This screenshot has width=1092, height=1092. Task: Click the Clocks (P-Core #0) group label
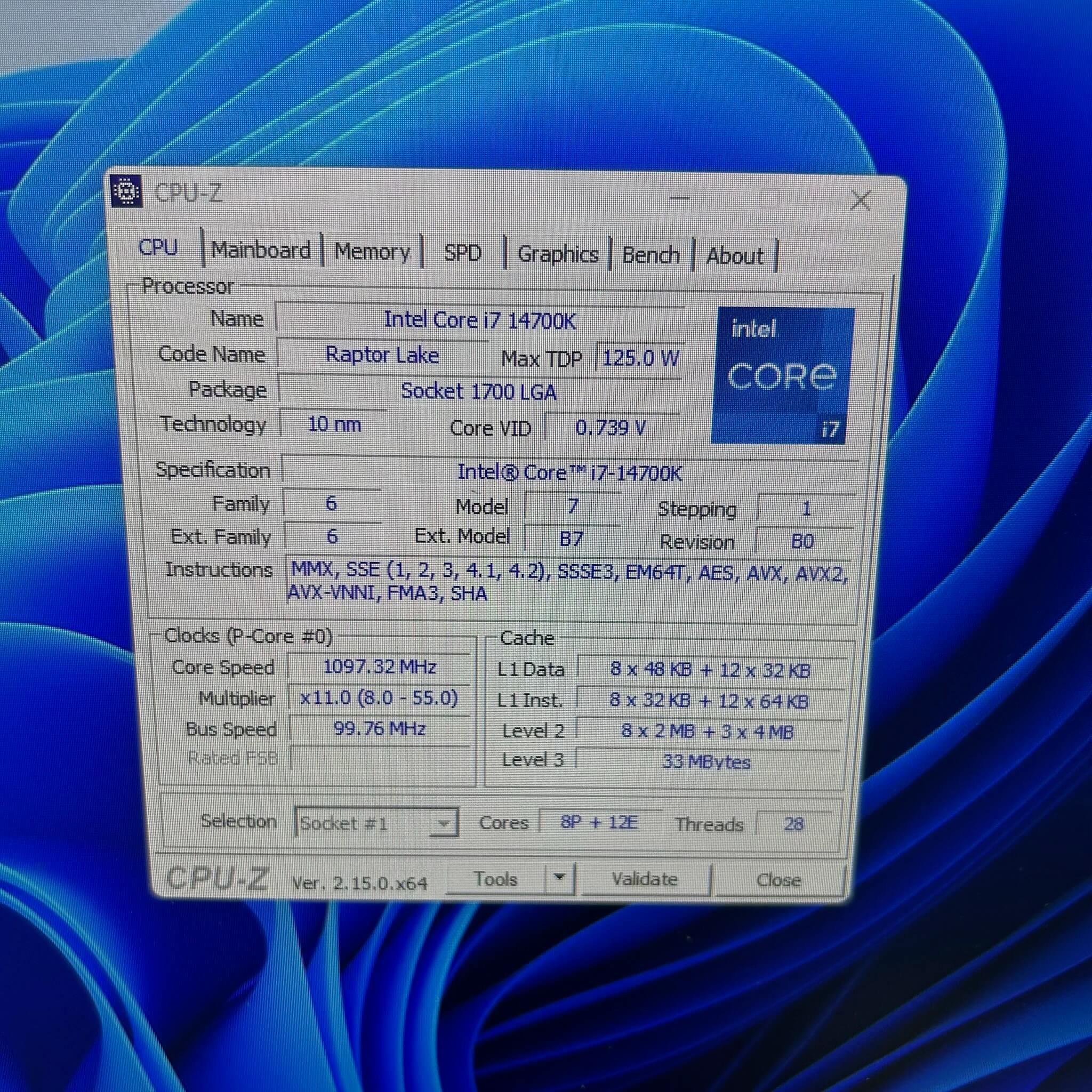(248, 637)
